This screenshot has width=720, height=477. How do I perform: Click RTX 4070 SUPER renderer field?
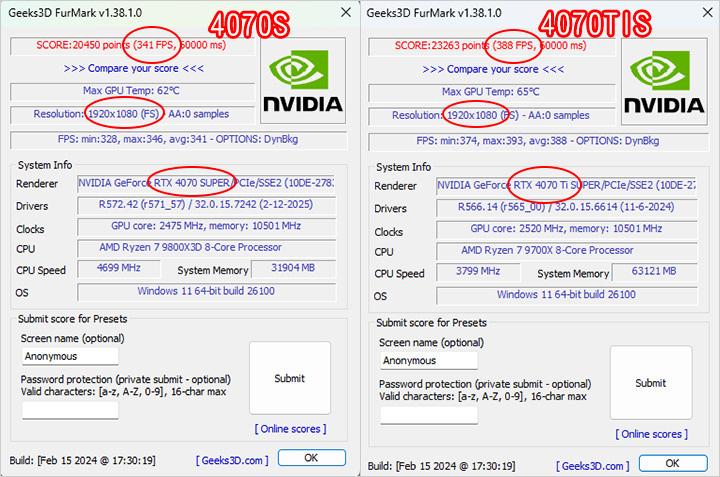pos(207,183)
